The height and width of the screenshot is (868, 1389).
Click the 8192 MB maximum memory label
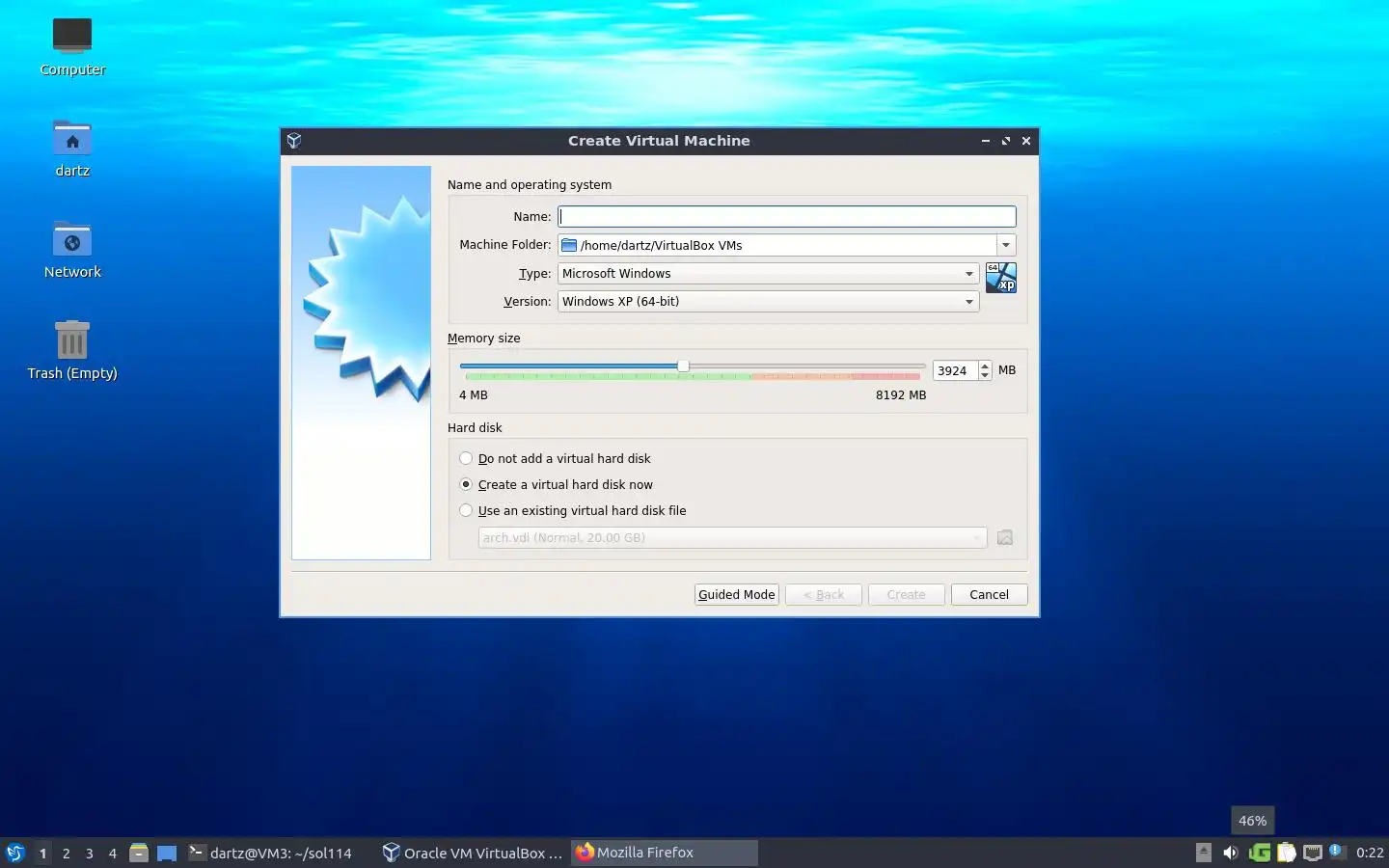901,395
